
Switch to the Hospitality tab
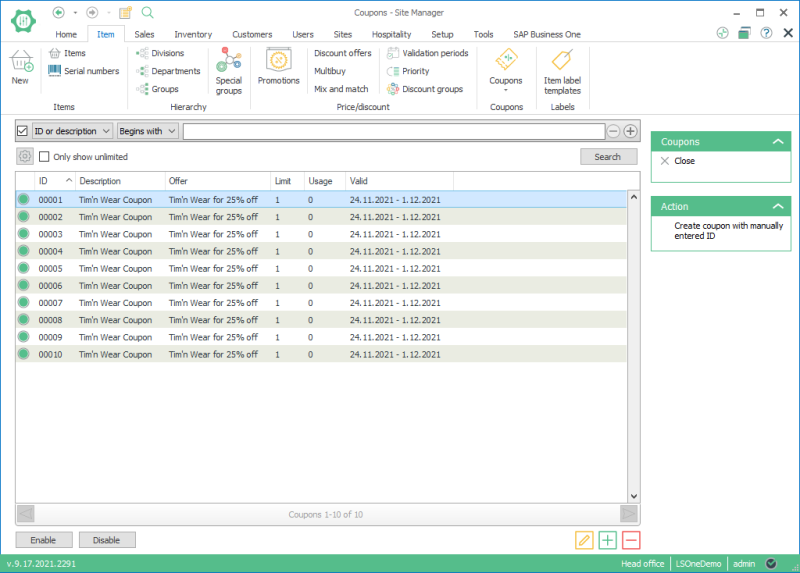tap(391, 34)
